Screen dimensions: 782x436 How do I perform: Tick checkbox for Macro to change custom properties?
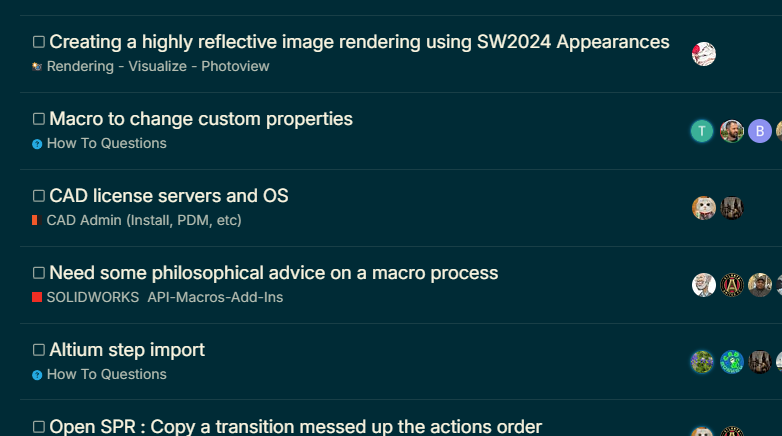(39, 119)
